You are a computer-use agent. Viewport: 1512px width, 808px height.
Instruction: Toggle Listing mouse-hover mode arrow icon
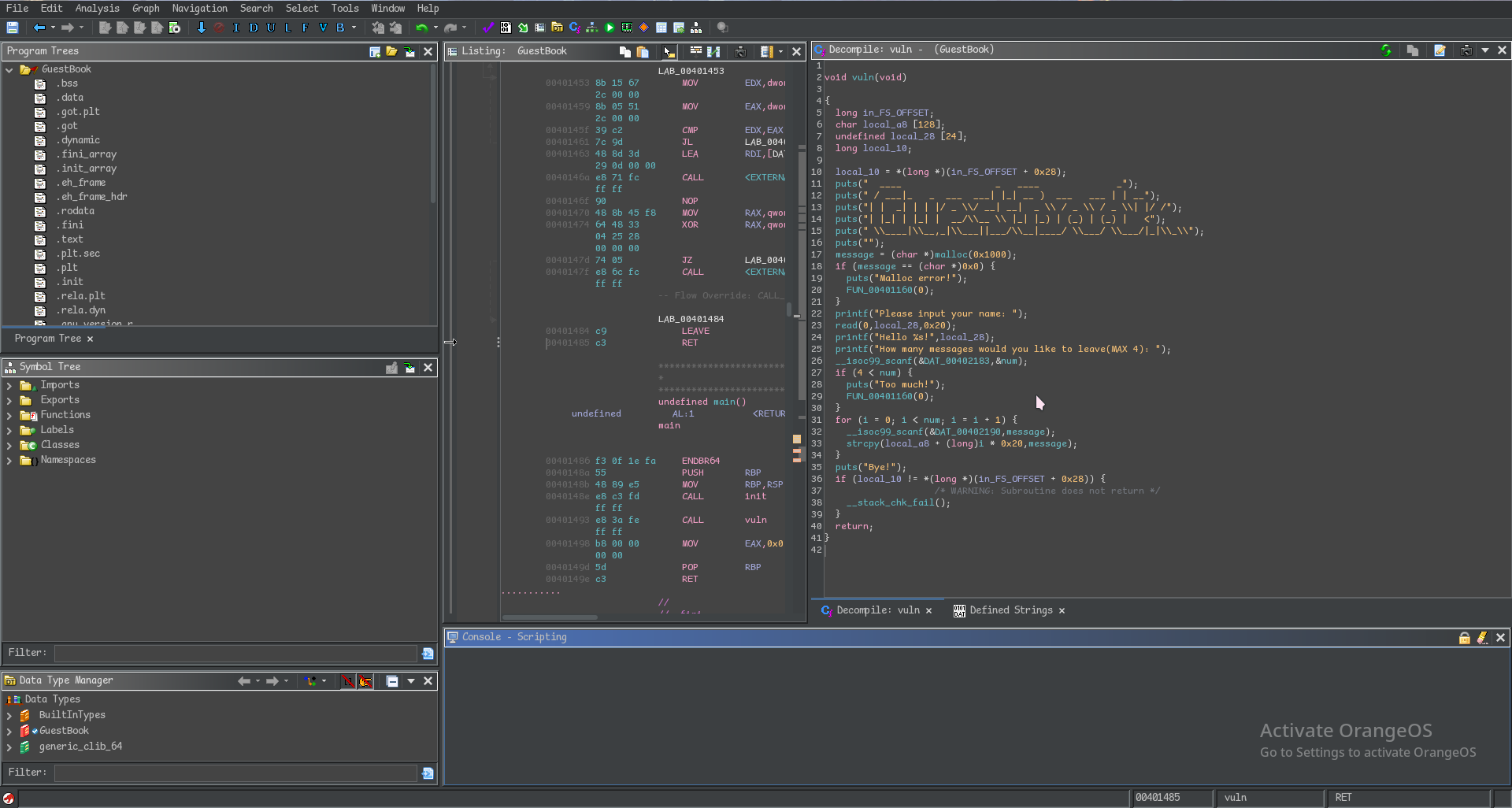pyautogui.click(x=669, y=51)
